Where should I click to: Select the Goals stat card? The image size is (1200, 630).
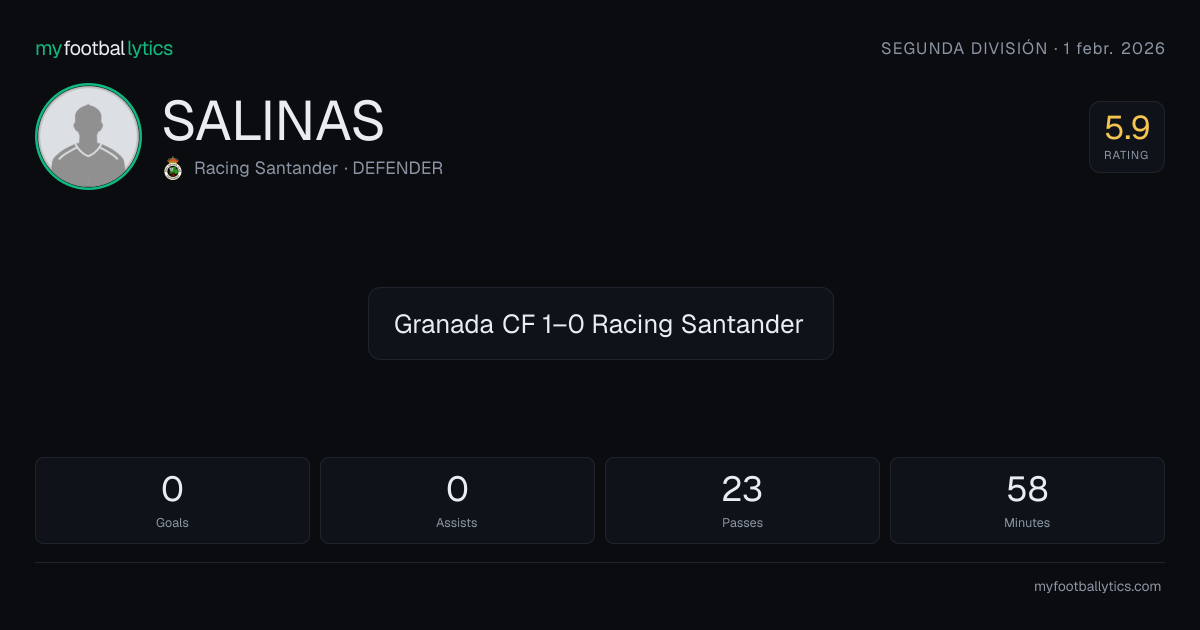(172, 500)
